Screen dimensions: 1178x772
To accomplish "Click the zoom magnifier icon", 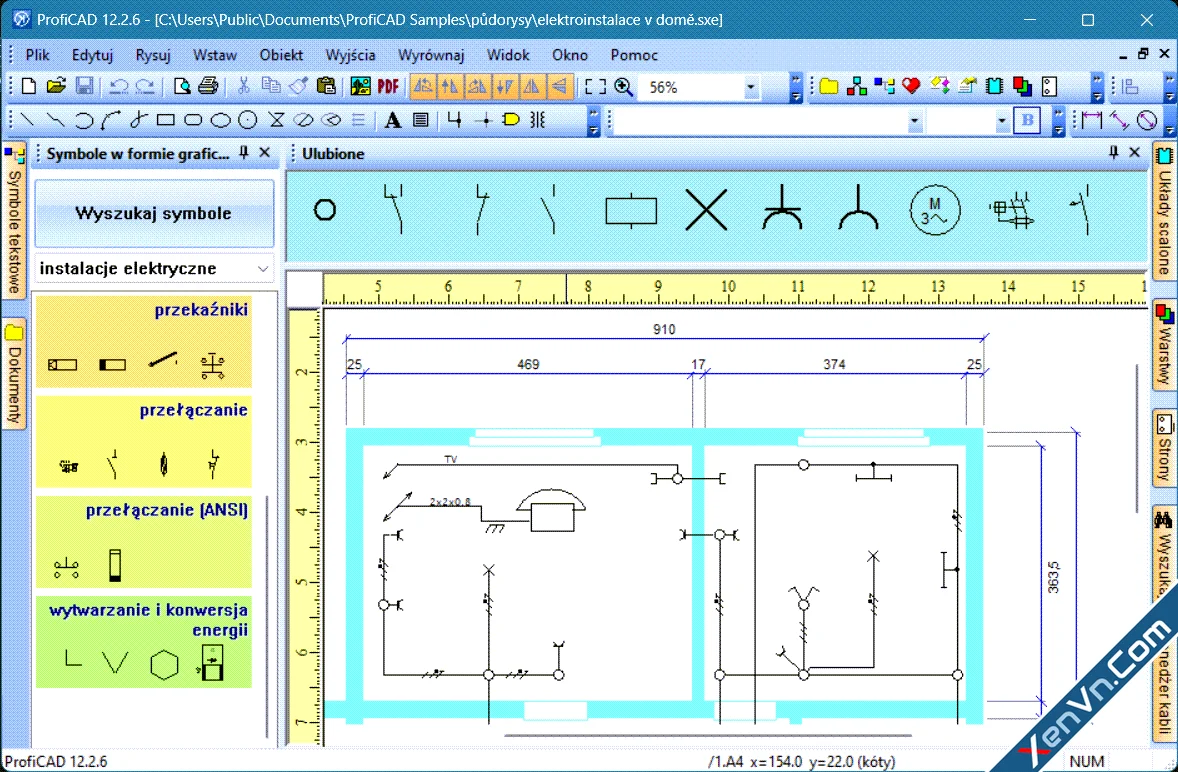I will (624, 87).
